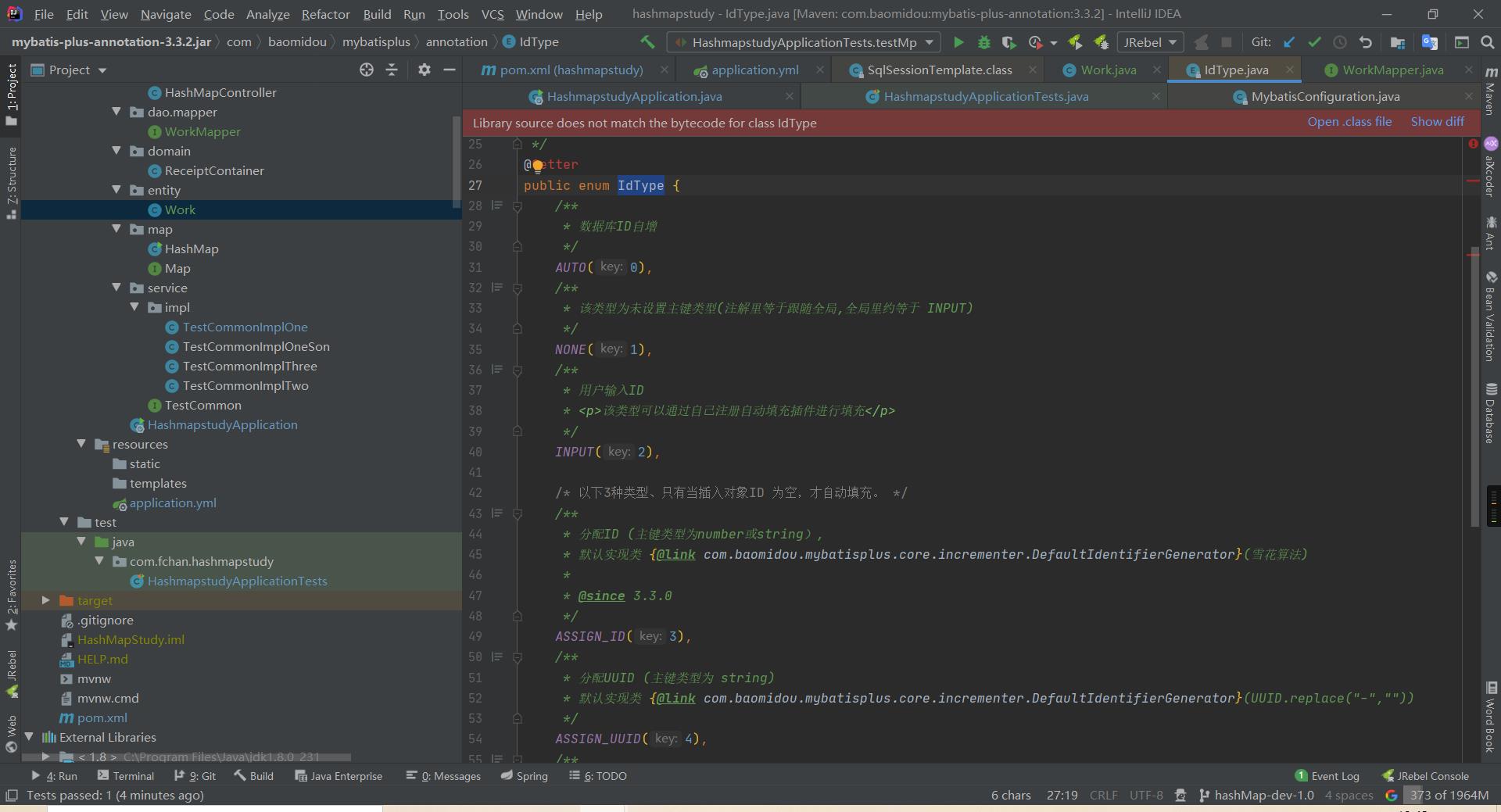This screenshot has width=1501, height=812.
Task: Switch to the SqlSessionTemplate.class tab
Action: 939,70
